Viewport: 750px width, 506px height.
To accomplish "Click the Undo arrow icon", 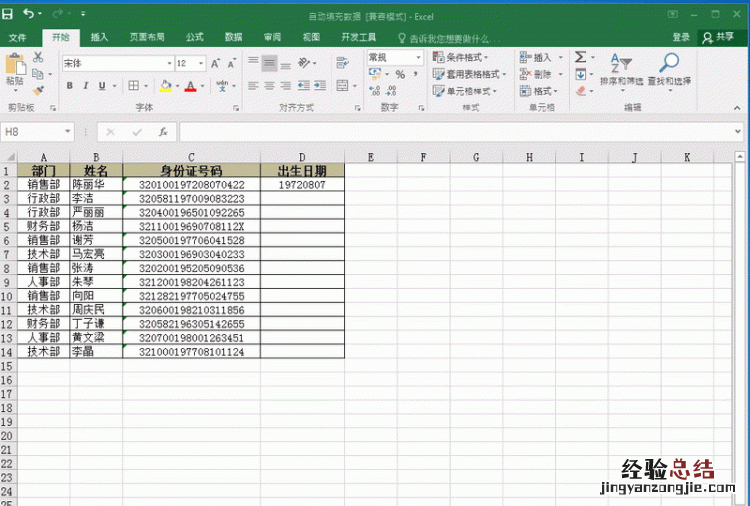I will click(28, 15).
